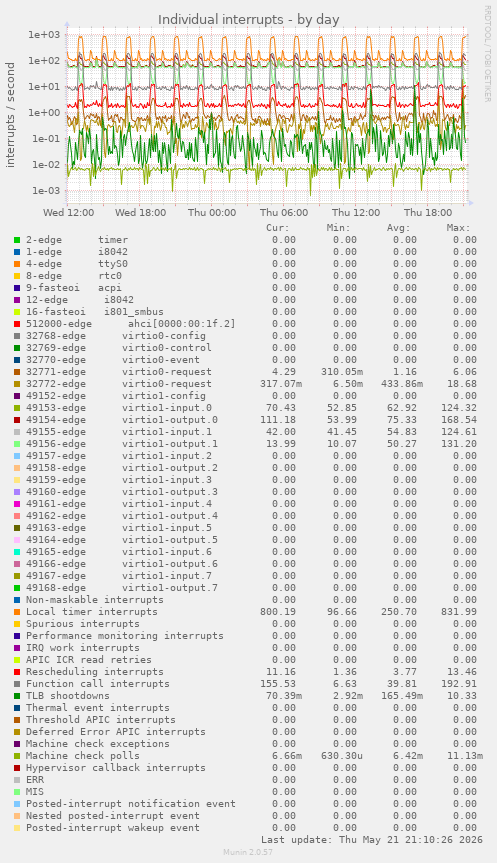Click the orange Local timer interrupts swatch
Image resolution: width=497 pixels, height=863 pixels.
(x=17, y=612)
